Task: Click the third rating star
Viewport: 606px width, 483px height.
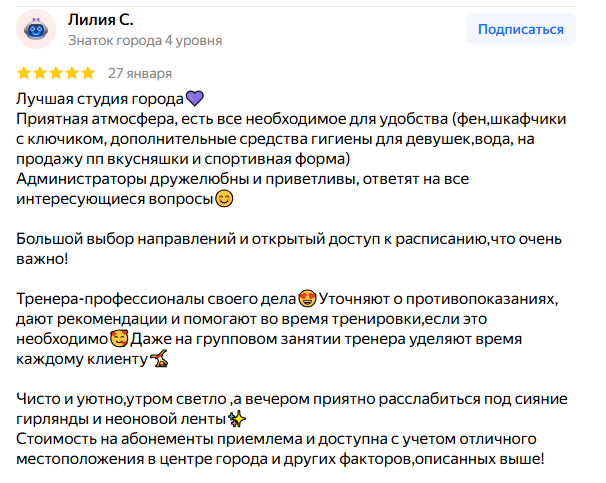Action: (x=56, y=73)
